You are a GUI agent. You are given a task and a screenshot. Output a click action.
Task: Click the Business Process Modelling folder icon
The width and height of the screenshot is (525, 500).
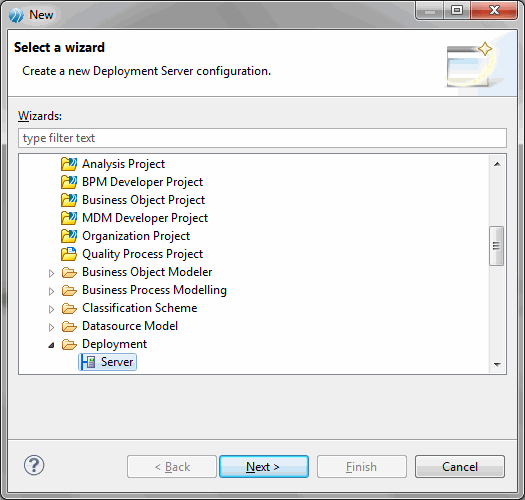coord(69,290)
